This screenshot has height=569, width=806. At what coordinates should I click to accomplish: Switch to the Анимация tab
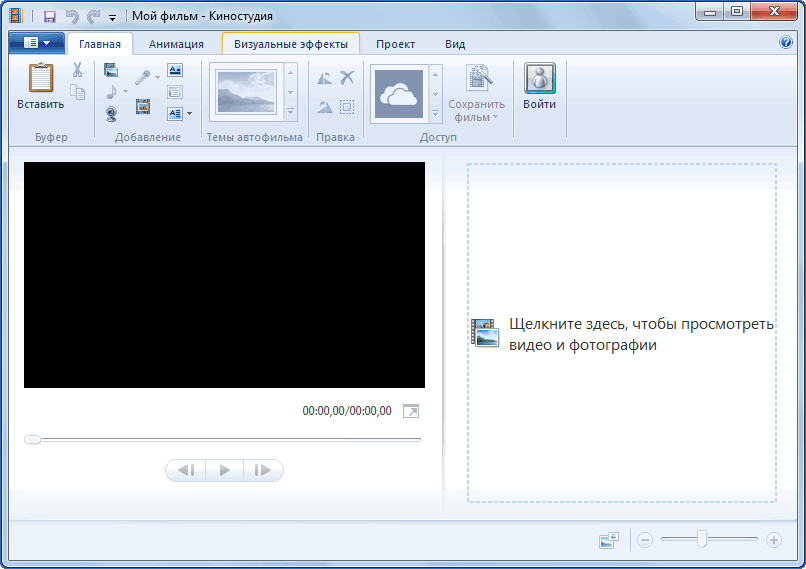click(x=176, y=44)
